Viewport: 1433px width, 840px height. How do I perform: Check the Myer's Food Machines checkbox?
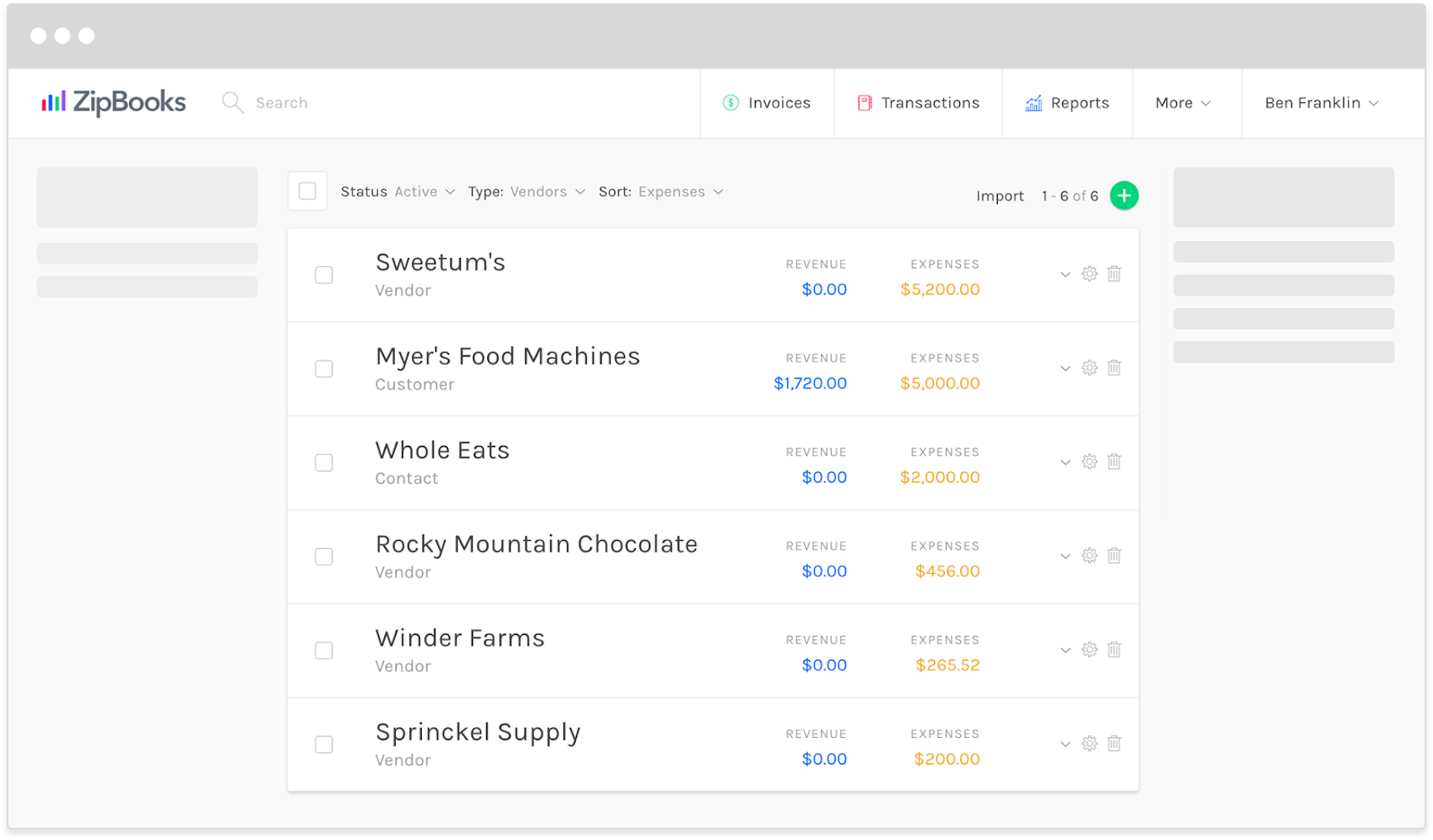pyautogui.click(x=324, y=369)
